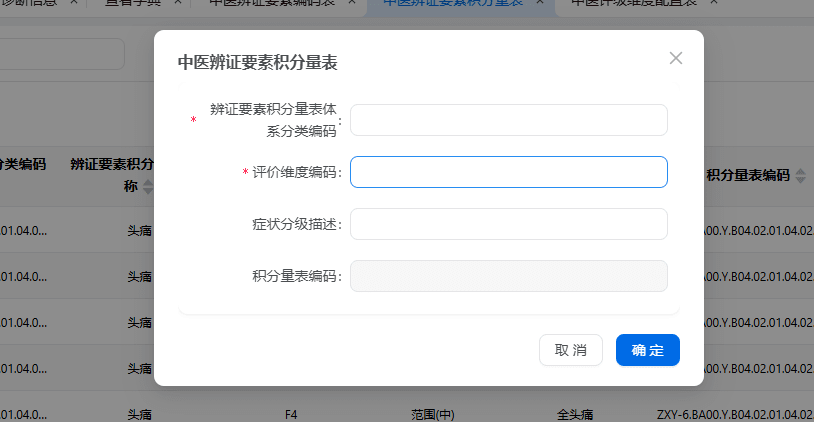
Task: Click the disabled 积分量表编码 field
Action: [509, 276]
